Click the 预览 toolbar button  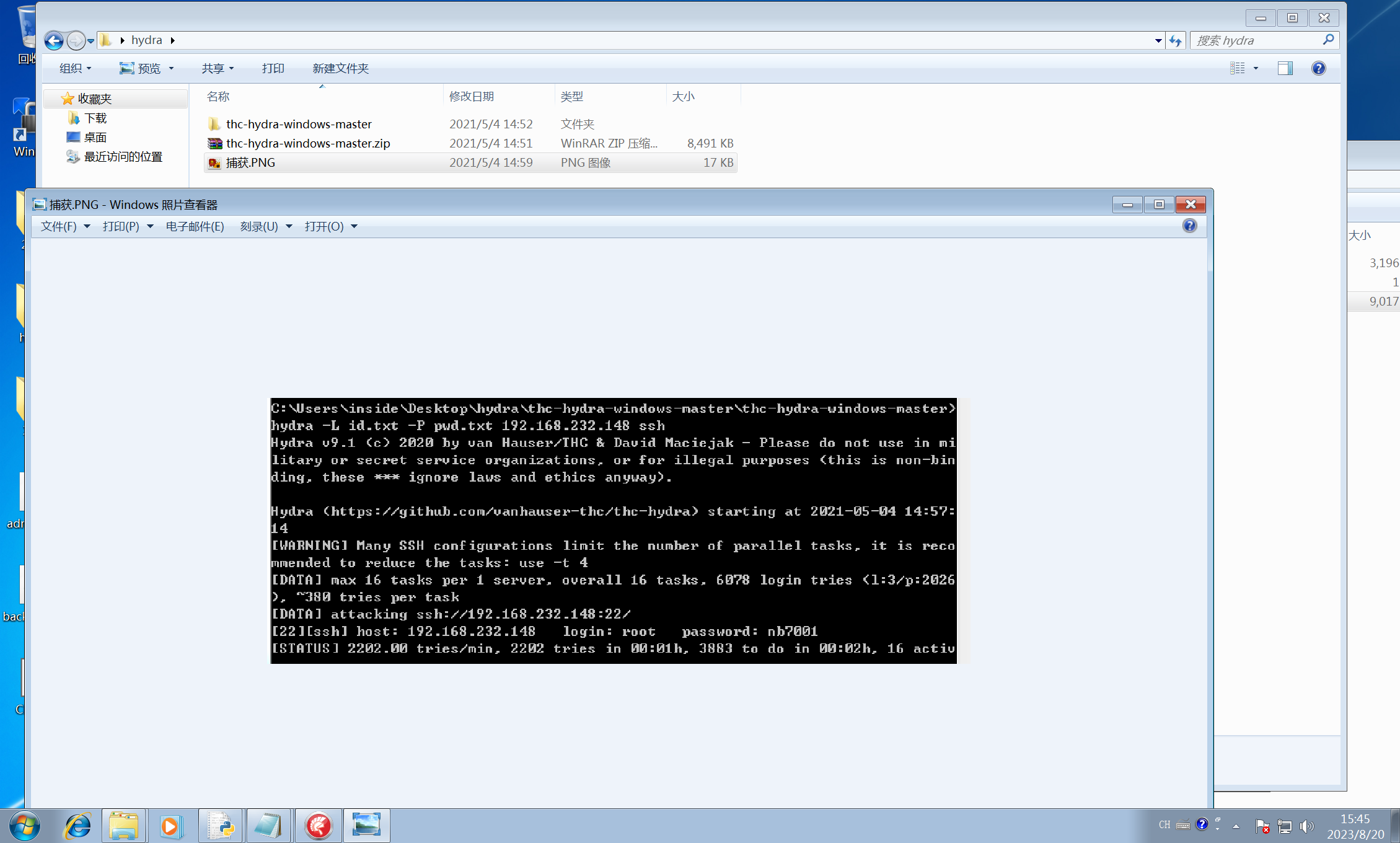(x=140, y=68)
